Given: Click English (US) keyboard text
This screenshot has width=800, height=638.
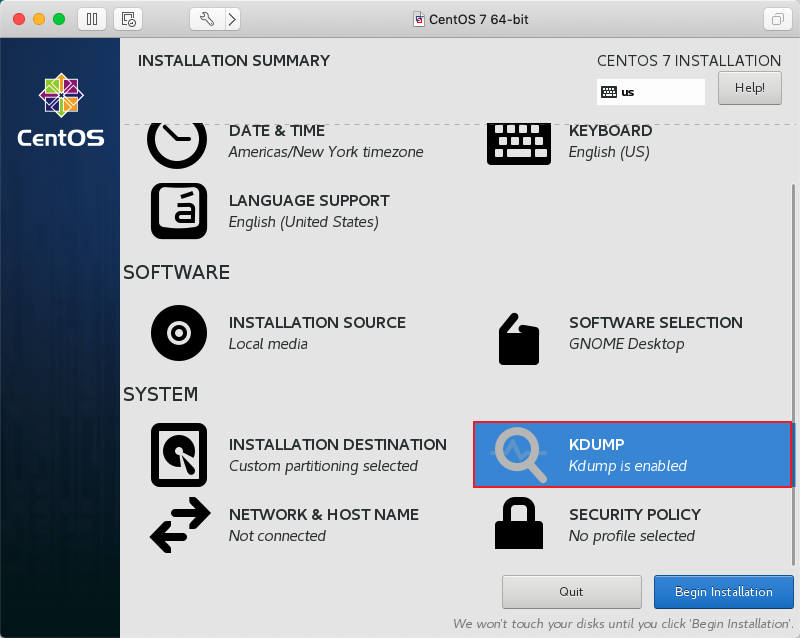Looking at the screenshot, I should point(609,152).
